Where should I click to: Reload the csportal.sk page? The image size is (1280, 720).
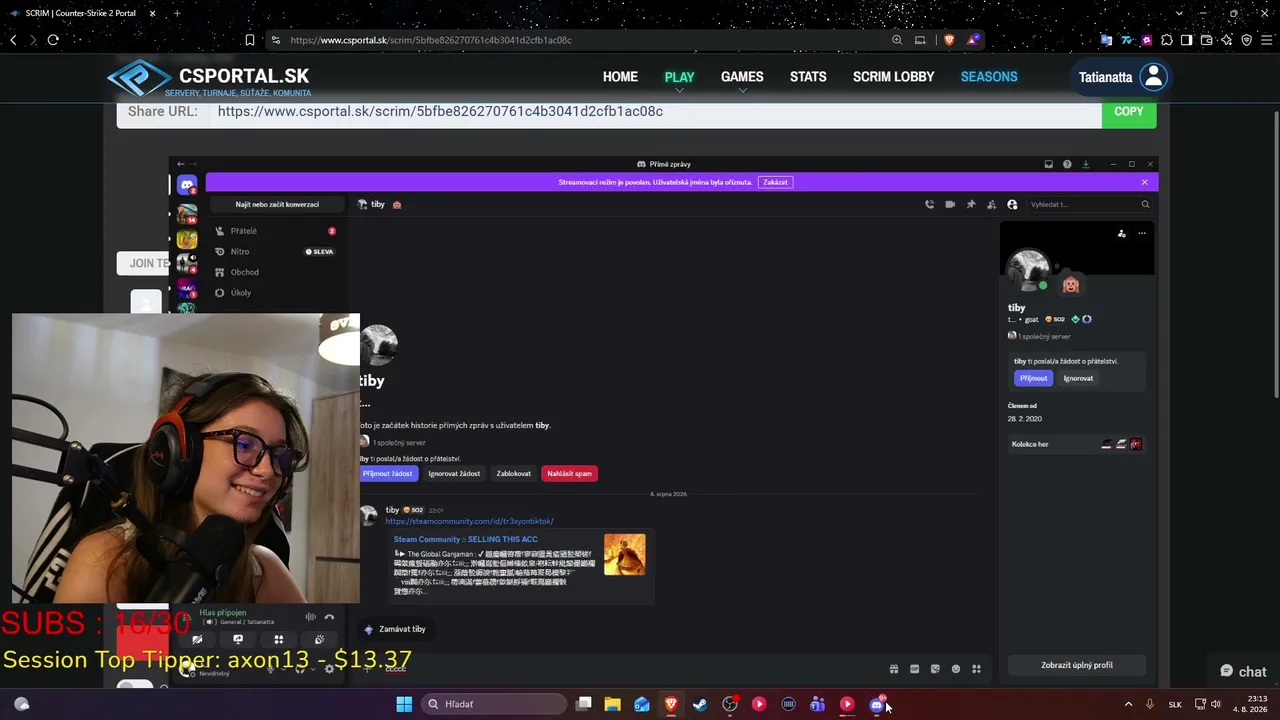click(53, 40)
